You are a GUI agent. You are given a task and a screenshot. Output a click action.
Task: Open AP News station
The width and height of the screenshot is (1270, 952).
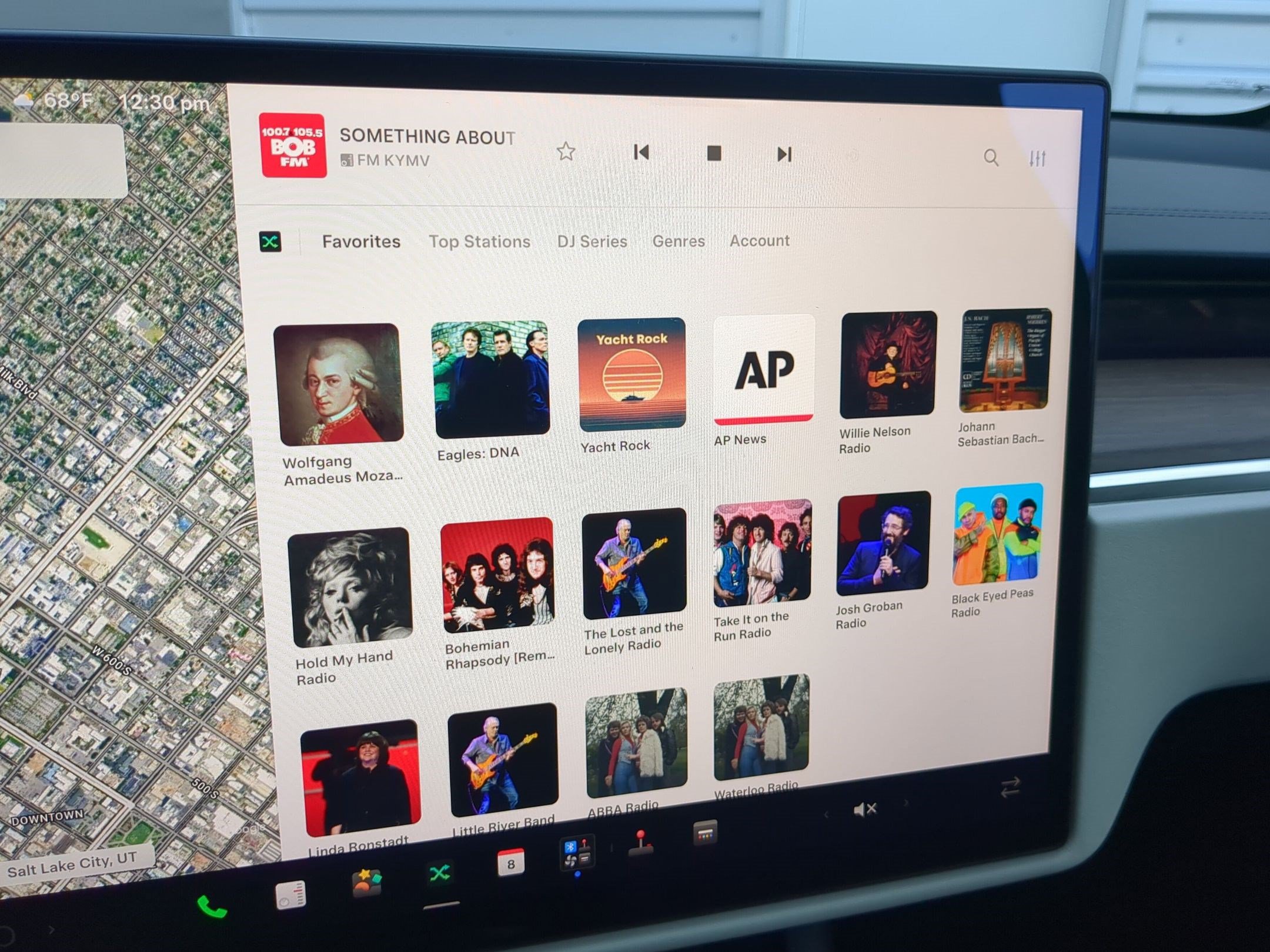tap(764, 369)
